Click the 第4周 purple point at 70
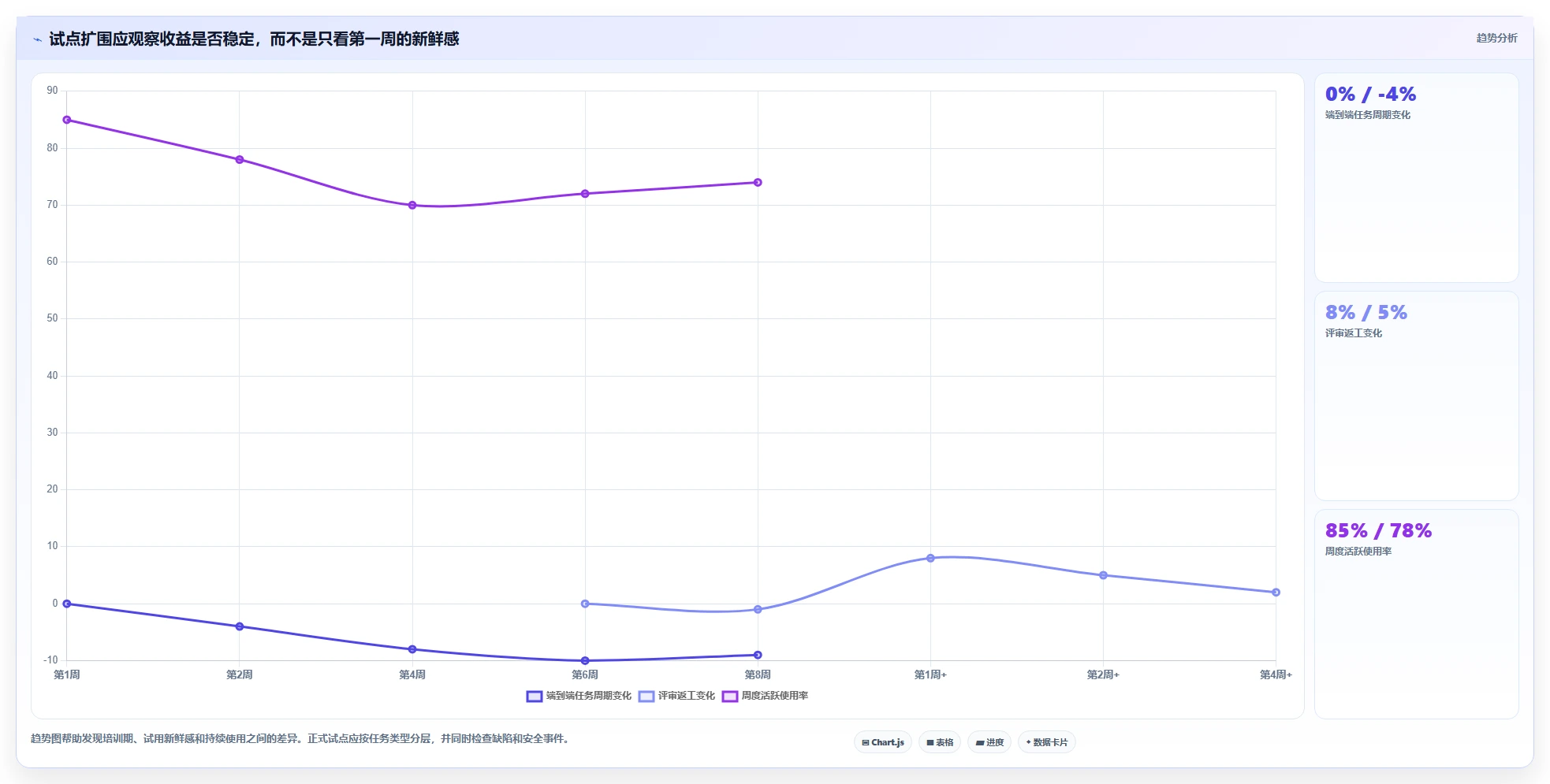The height and width of the screenshot is (784, 1550). pyautogui.click(x=412, y=206)
